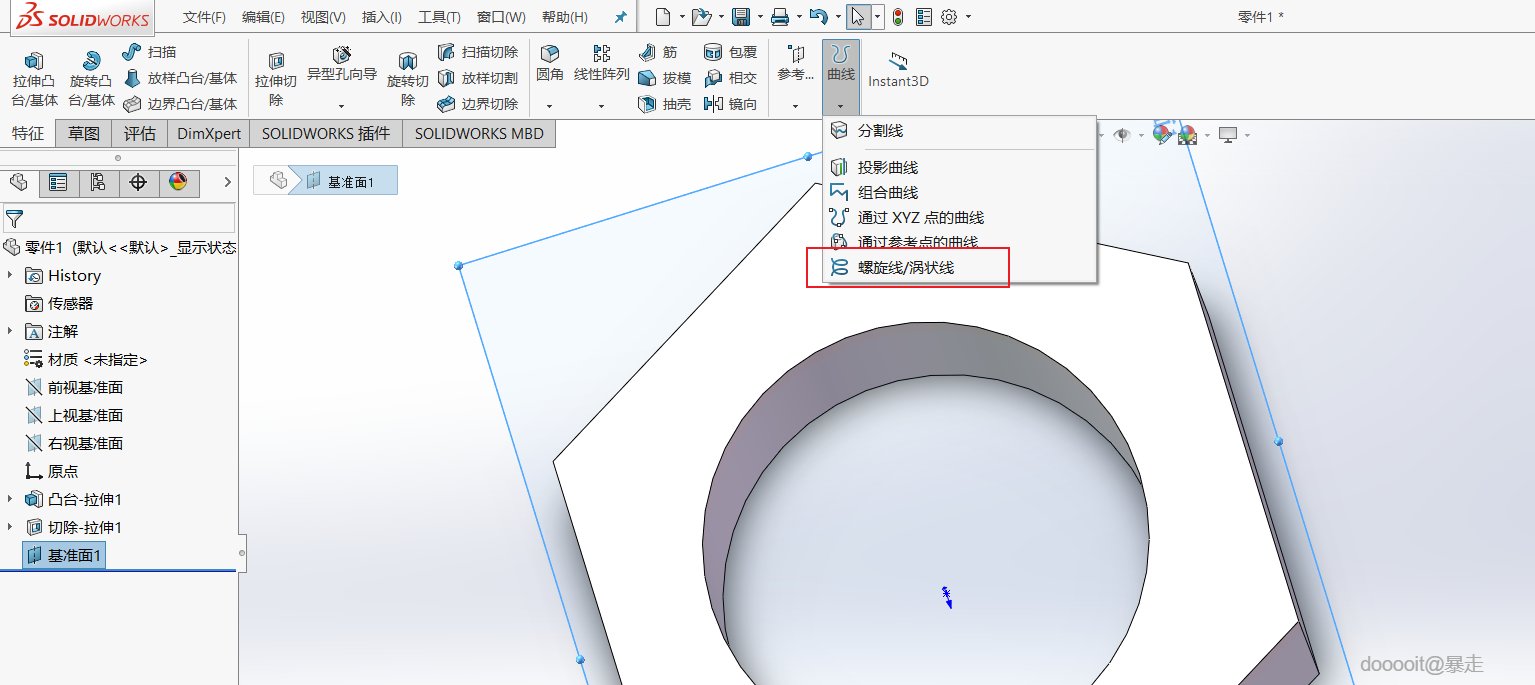Open the Options gear icon

[x=950, y=17]
